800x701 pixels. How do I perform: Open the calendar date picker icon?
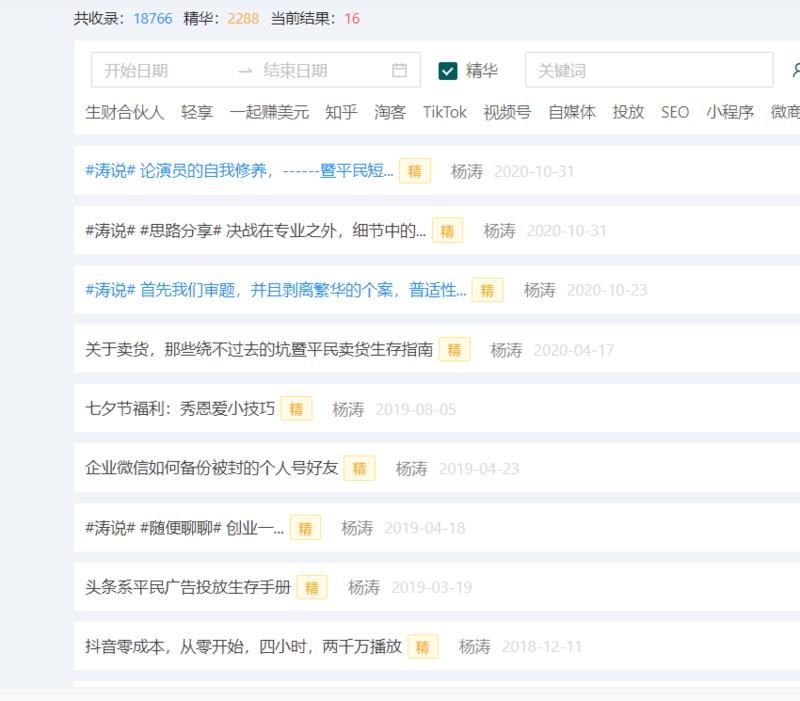click(x=398, y=70)
